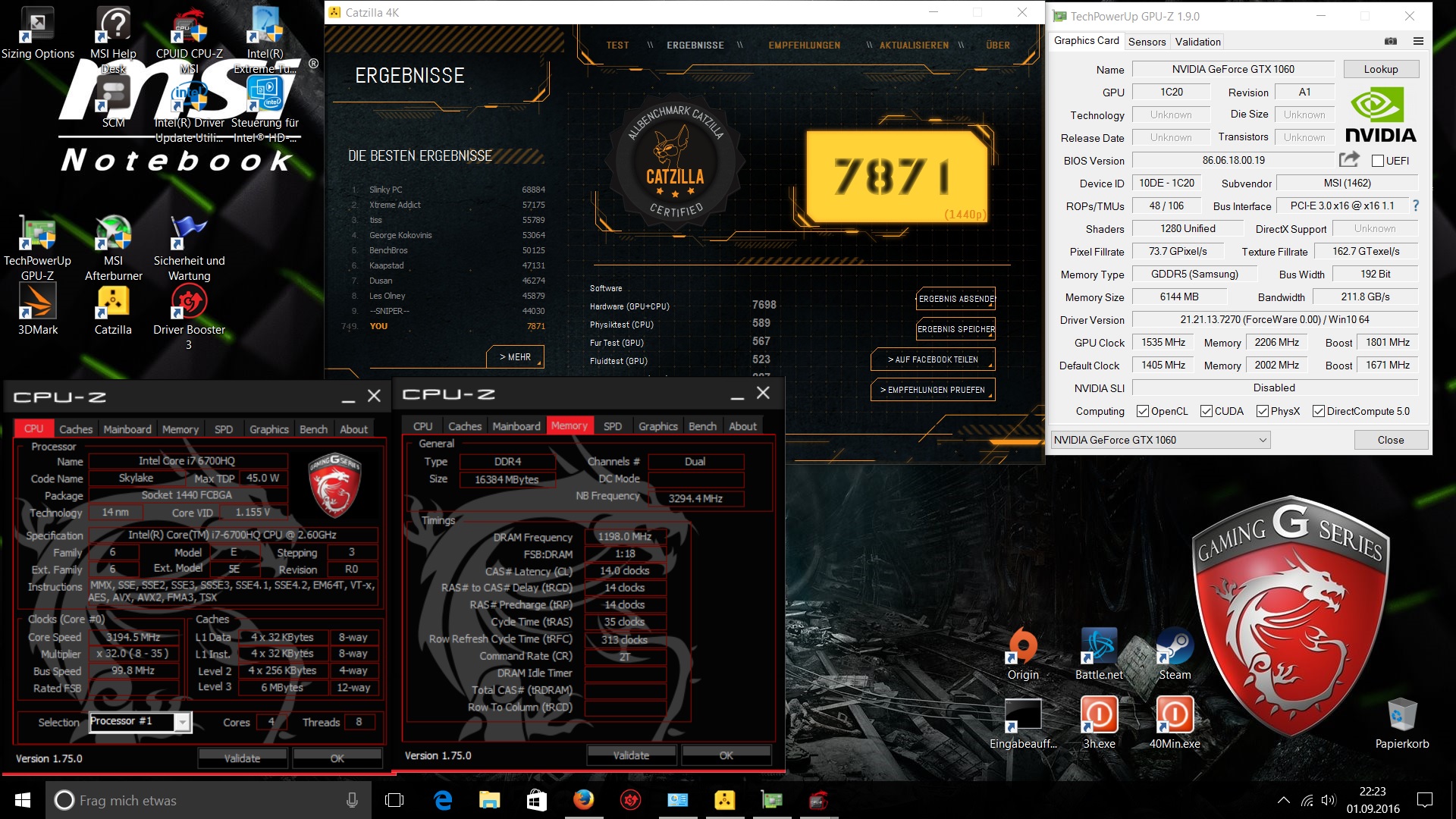This screenshot has height=819, width=1456.
Task: Expand the Processor #1 selection dropdown
Action: click(182, 723)
